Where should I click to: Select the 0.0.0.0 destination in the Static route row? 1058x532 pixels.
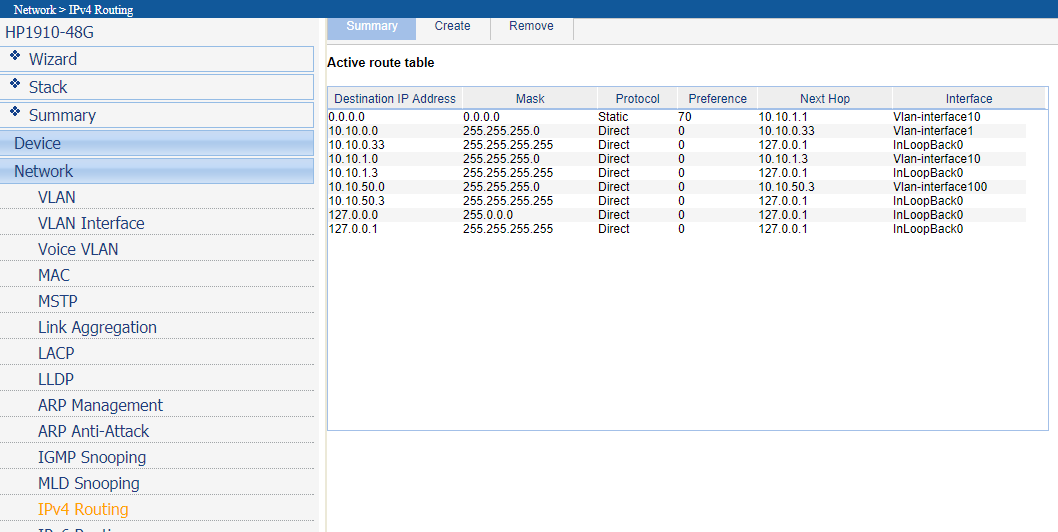tap(347, 117)
